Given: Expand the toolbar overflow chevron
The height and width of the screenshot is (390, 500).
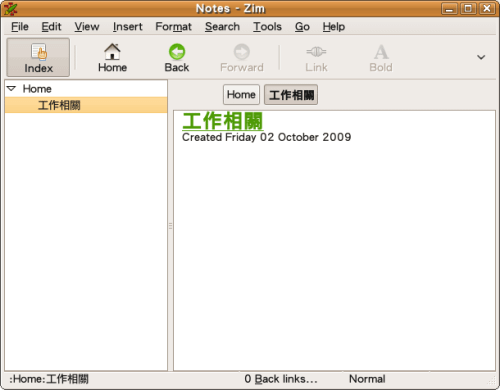Looking at the screenshot, I should [481, 57].
